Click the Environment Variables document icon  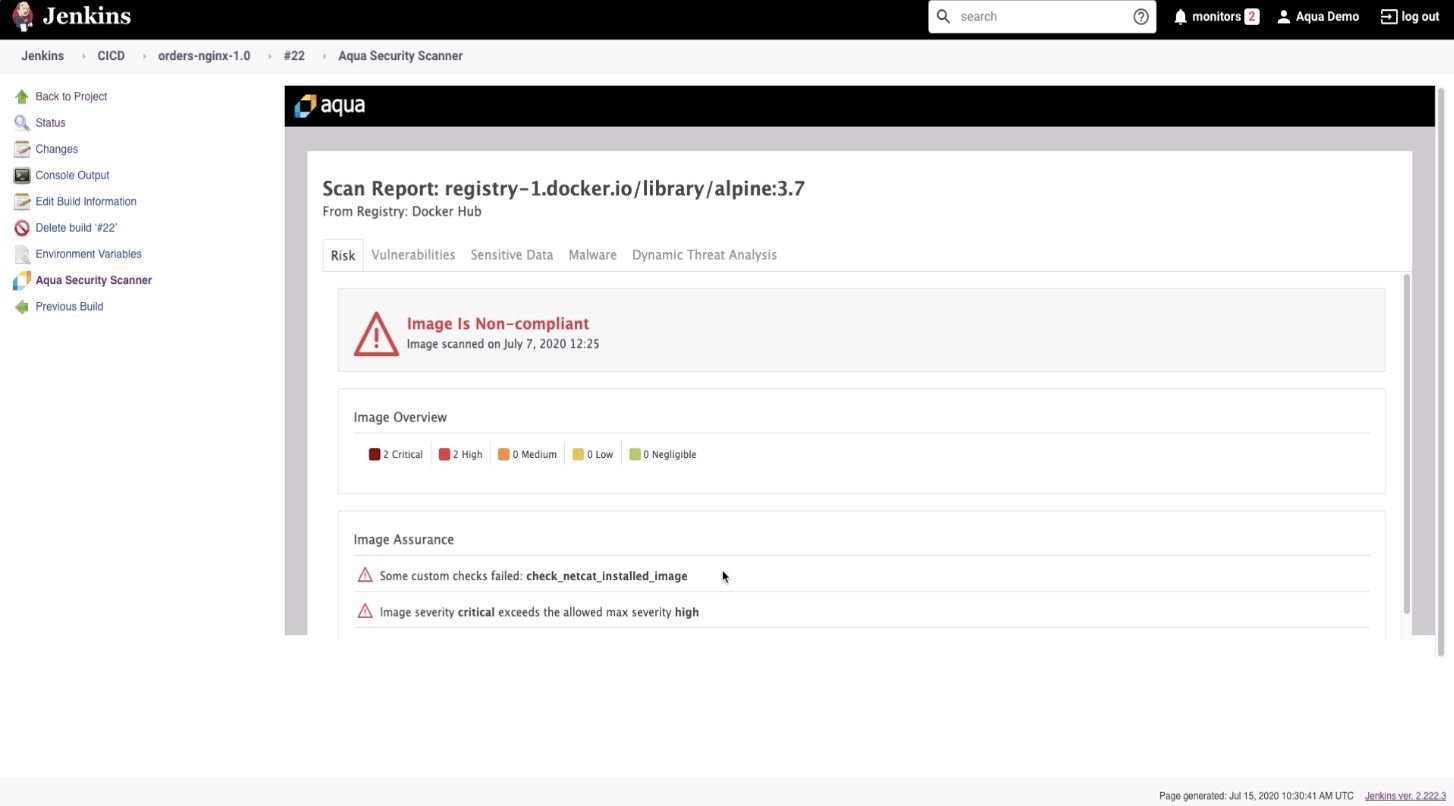click(22, 254)
